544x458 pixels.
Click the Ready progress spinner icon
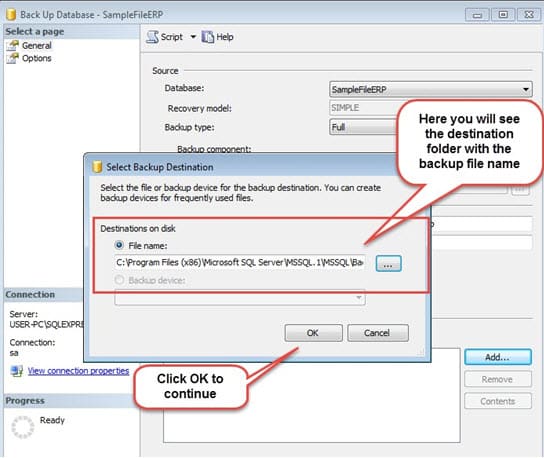pos(23,427)
